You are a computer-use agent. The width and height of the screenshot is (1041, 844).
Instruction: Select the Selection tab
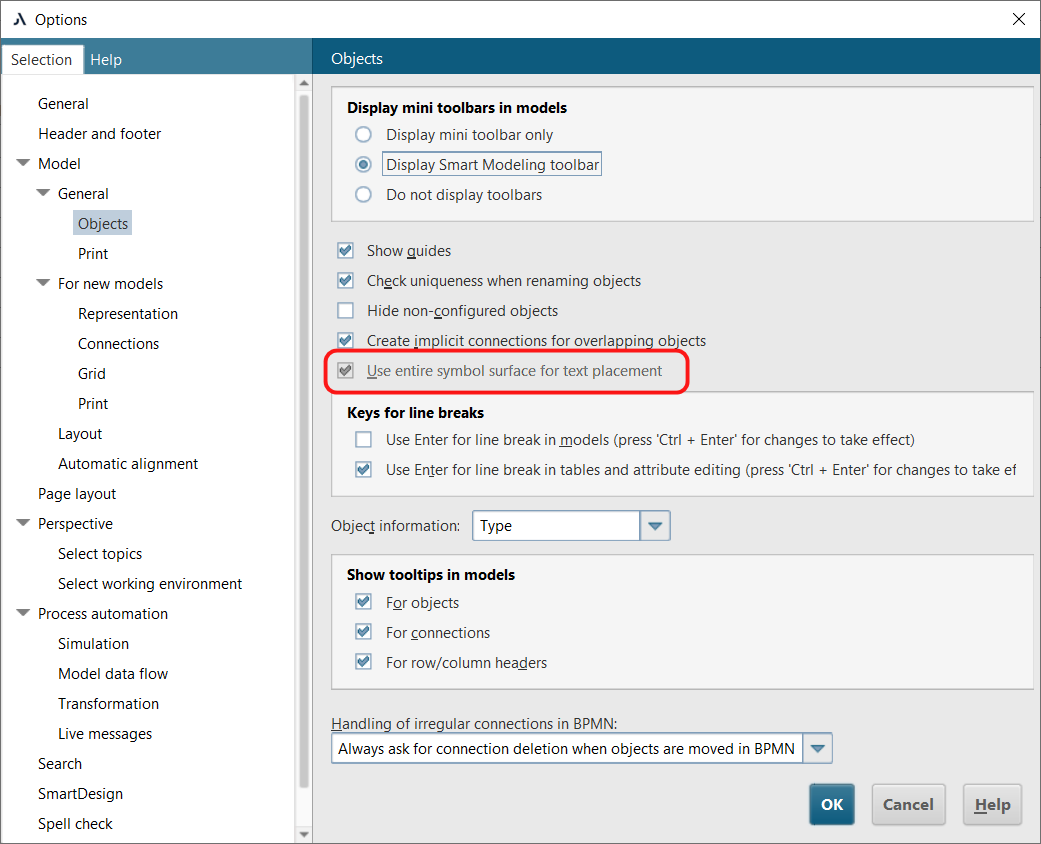42,59
